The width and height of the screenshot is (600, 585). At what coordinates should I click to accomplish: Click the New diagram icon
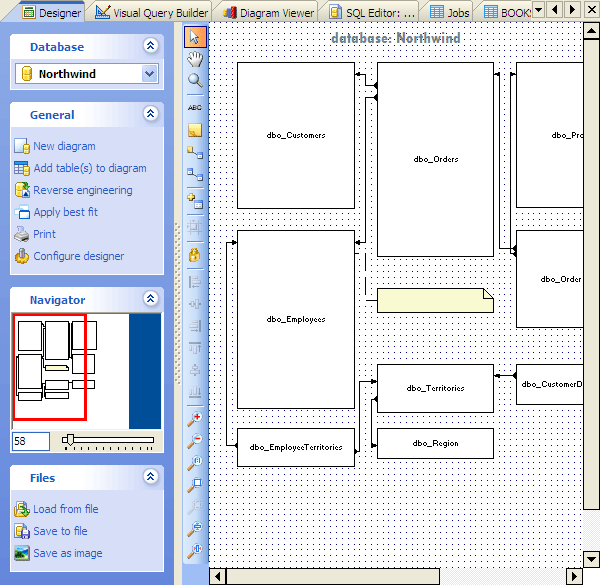(x=22, y=146)
